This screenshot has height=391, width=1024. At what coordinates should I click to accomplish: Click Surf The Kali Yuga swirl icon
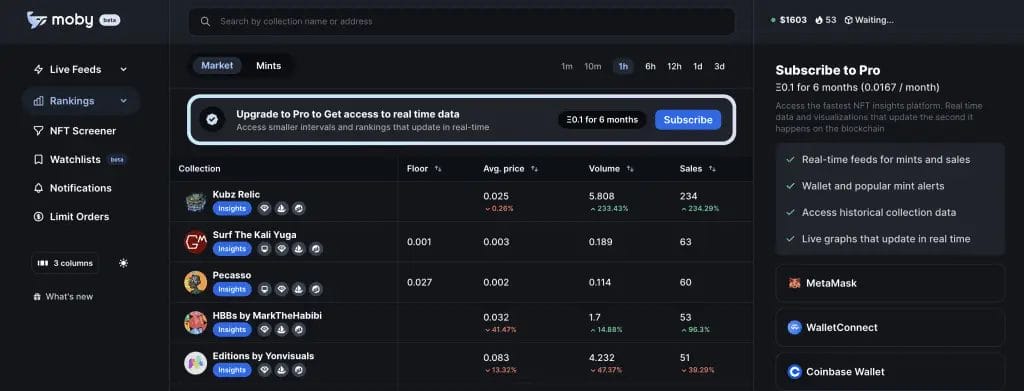click(315, 249)
